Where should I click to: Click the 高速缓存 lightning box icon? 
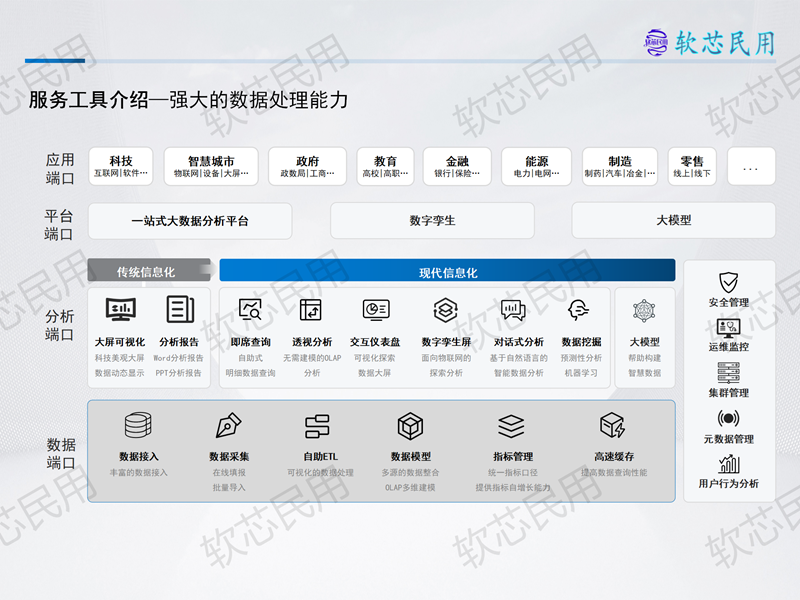(x=612, y=425)
